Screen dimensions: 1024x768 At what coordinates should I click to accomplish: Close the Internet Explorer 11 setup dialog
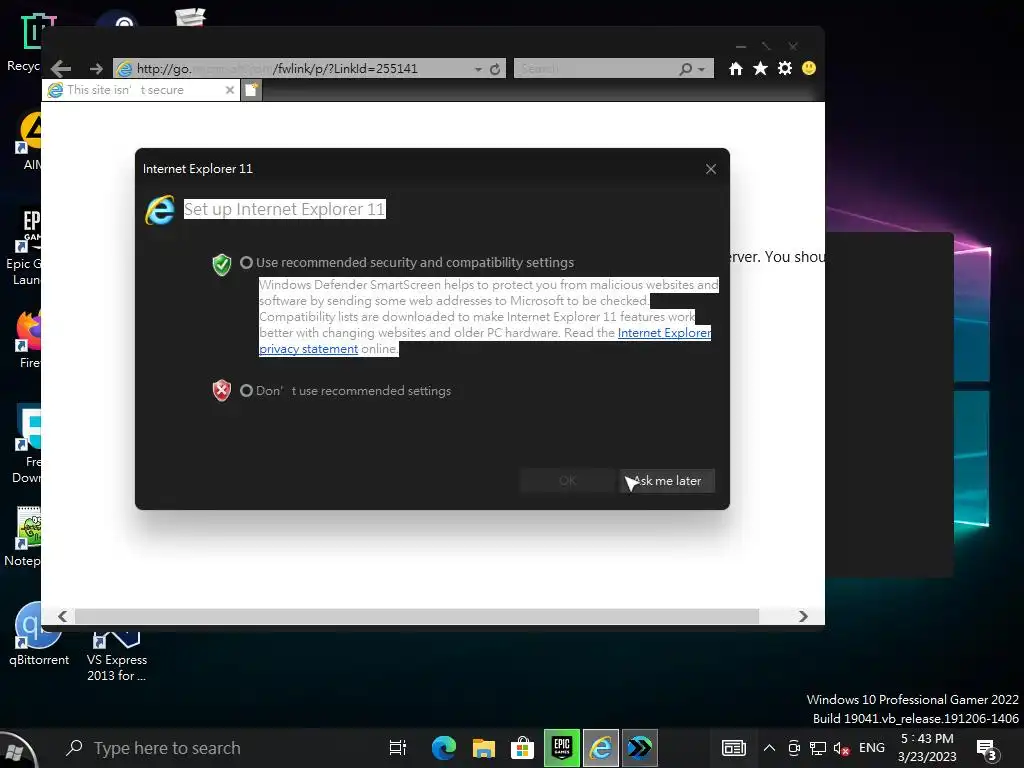711,169
